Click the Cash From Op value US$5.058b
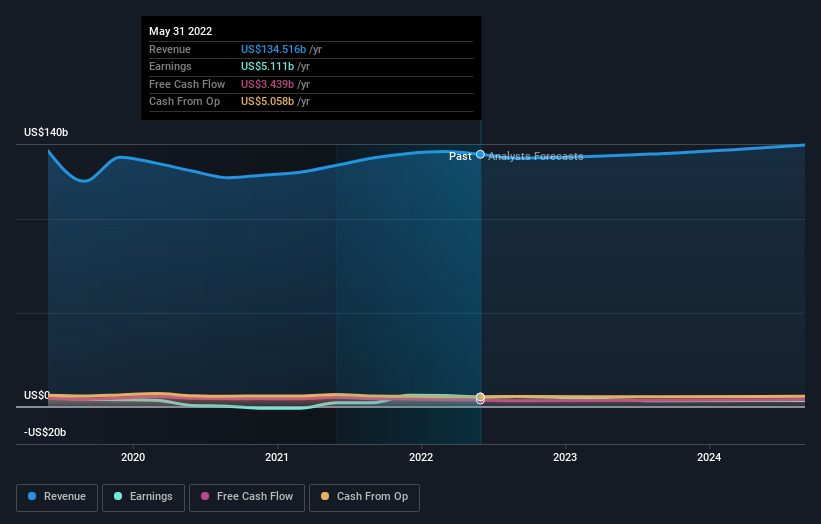Image resolution: width=821 pixels, height=524 pixels. [x=268, y=102]
